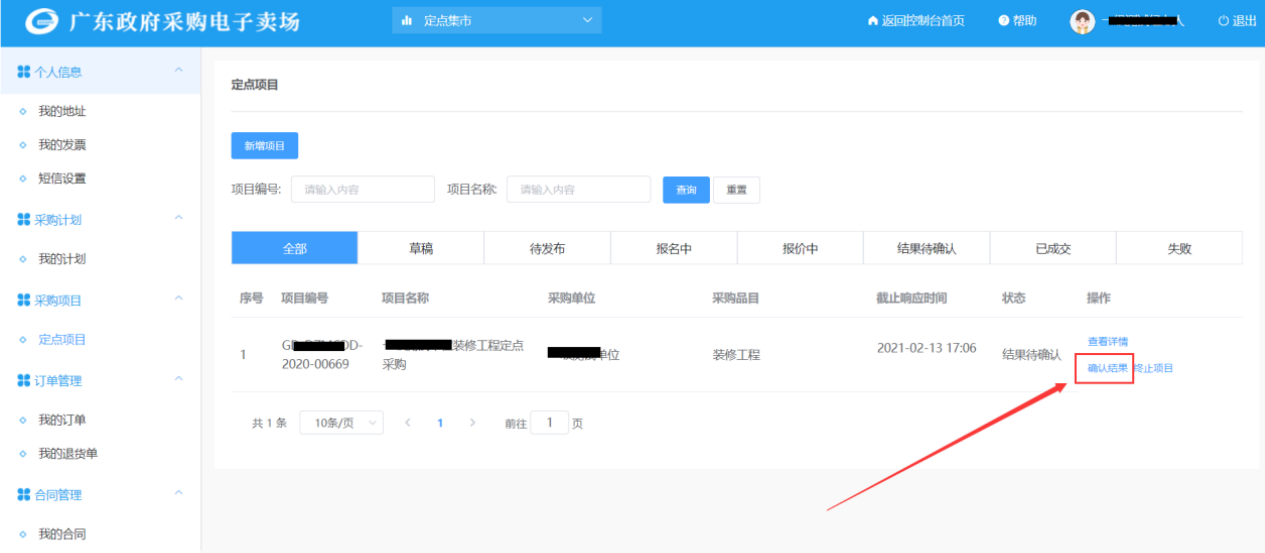Click the 新增项目 button
The width and height of the screenshot is (1265, 553).
pos(264,146)
